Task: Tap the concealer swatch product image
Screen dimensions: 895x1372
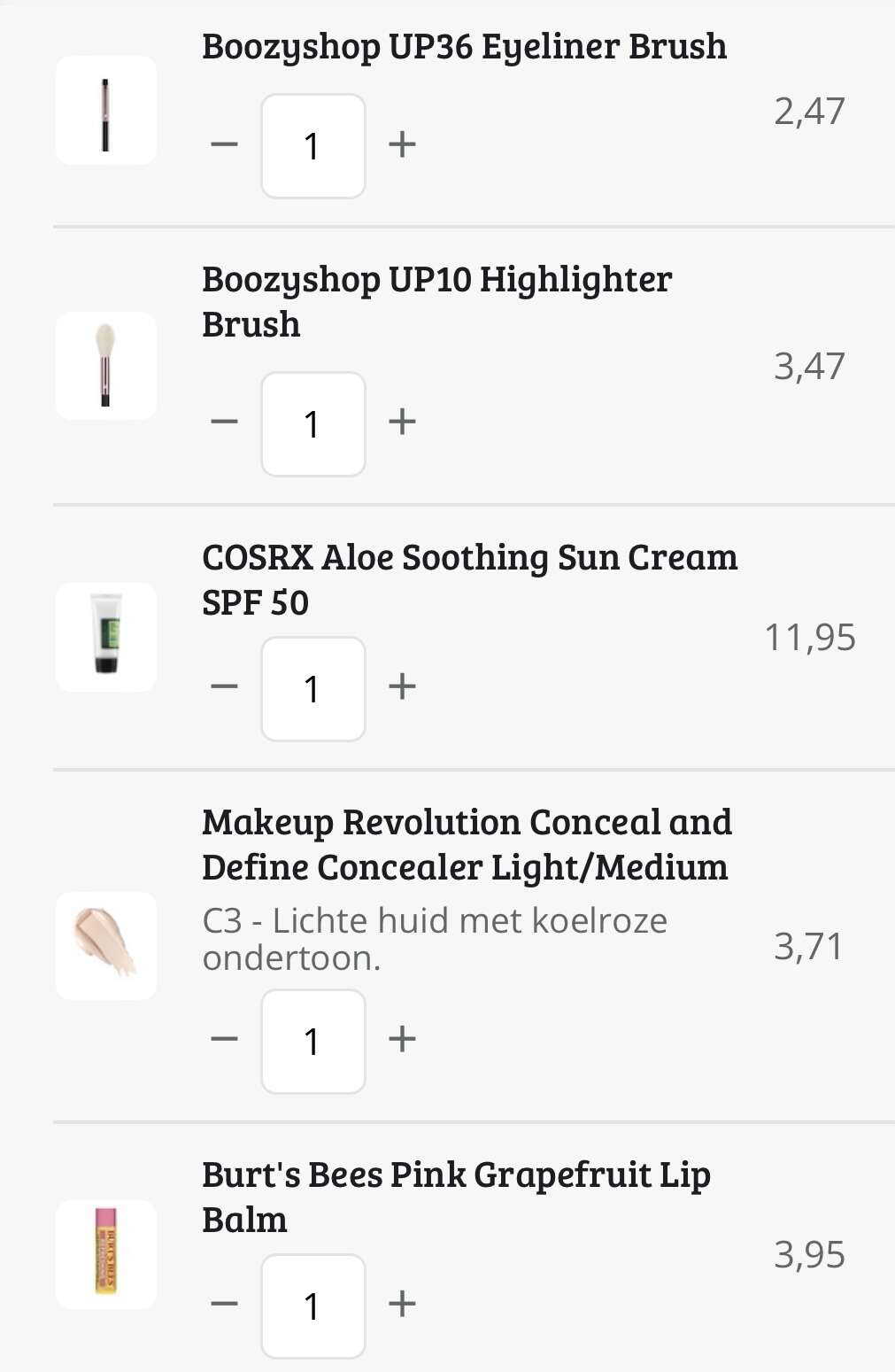Action: (x=106, y=946)
